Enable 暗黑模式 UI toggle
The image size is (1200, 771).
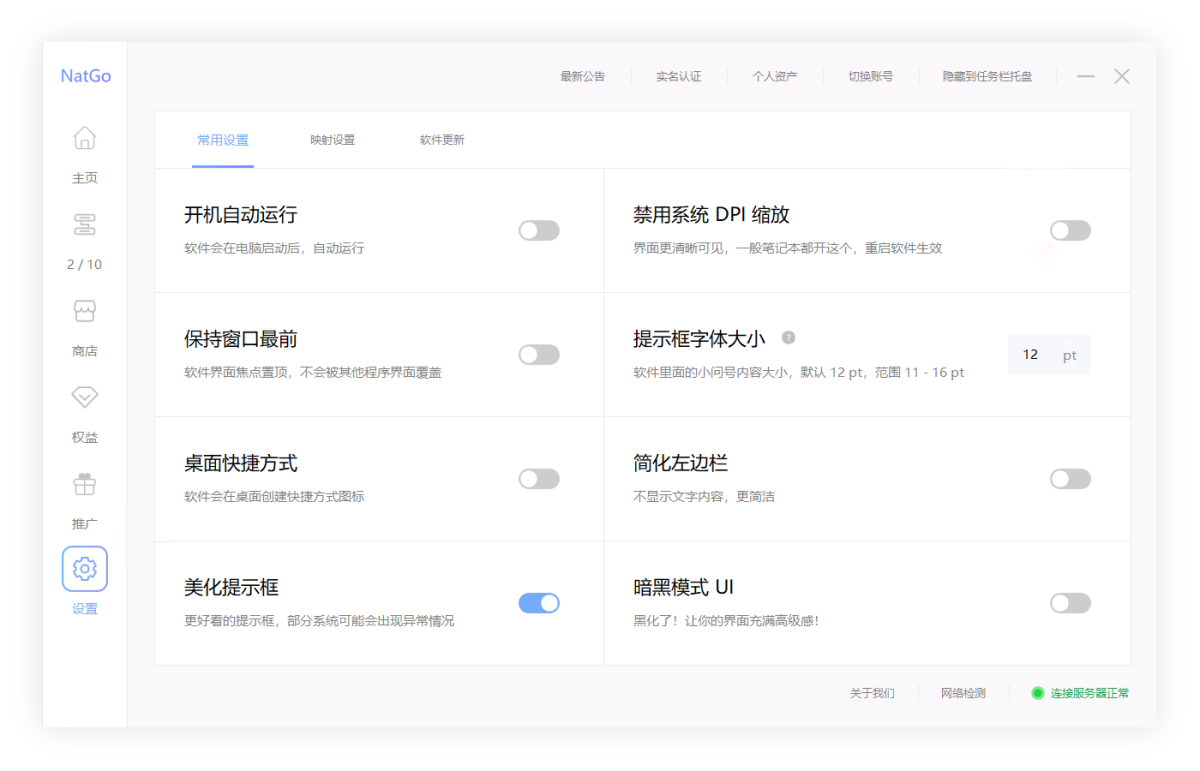(x=1070, y=603)
